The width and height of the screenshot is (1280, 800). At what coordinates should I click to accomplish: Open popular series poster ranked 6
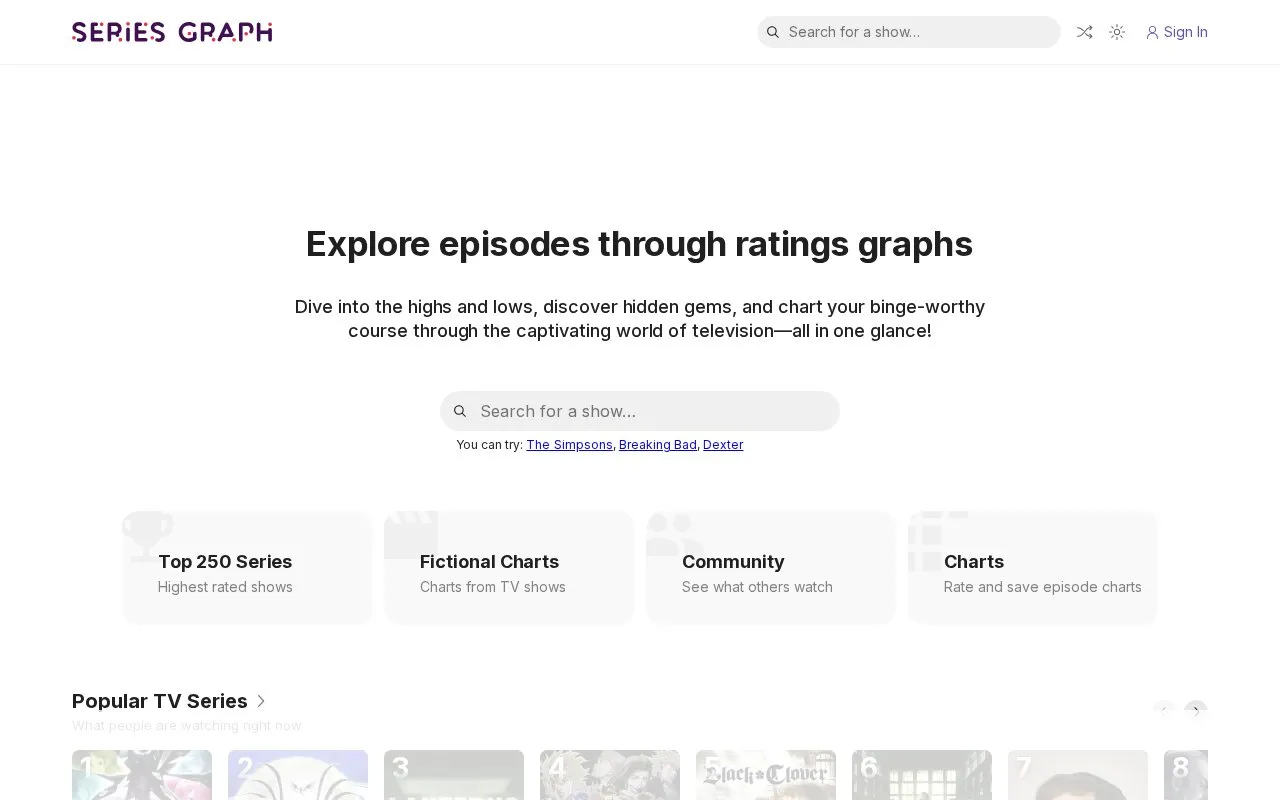922,775
